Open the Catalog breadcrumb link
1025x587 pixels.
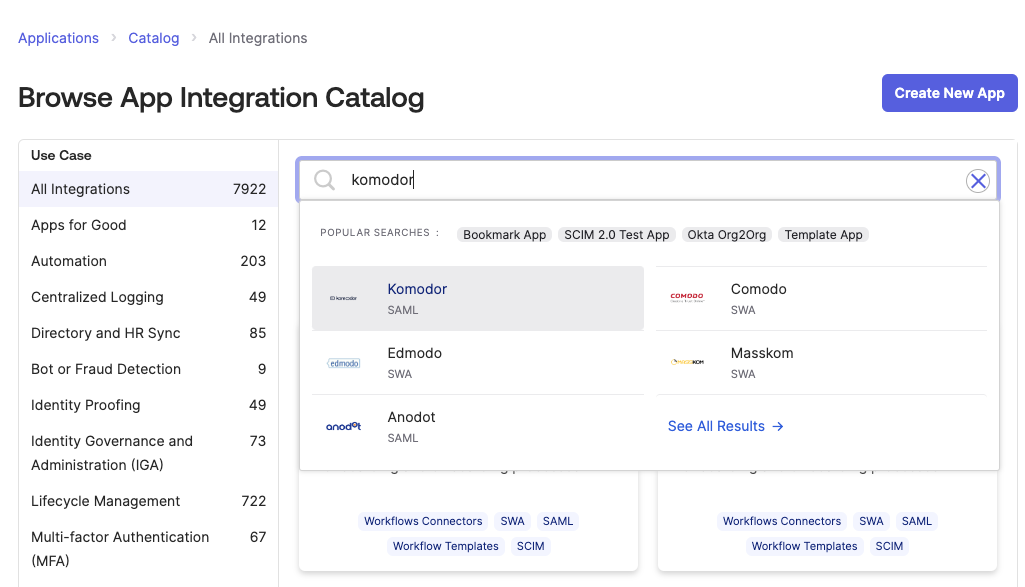154,38
